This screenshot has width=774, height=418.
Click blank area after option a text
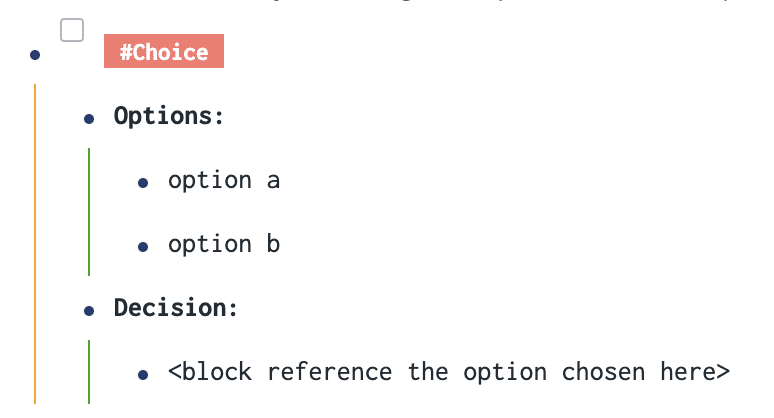(518, 181)
